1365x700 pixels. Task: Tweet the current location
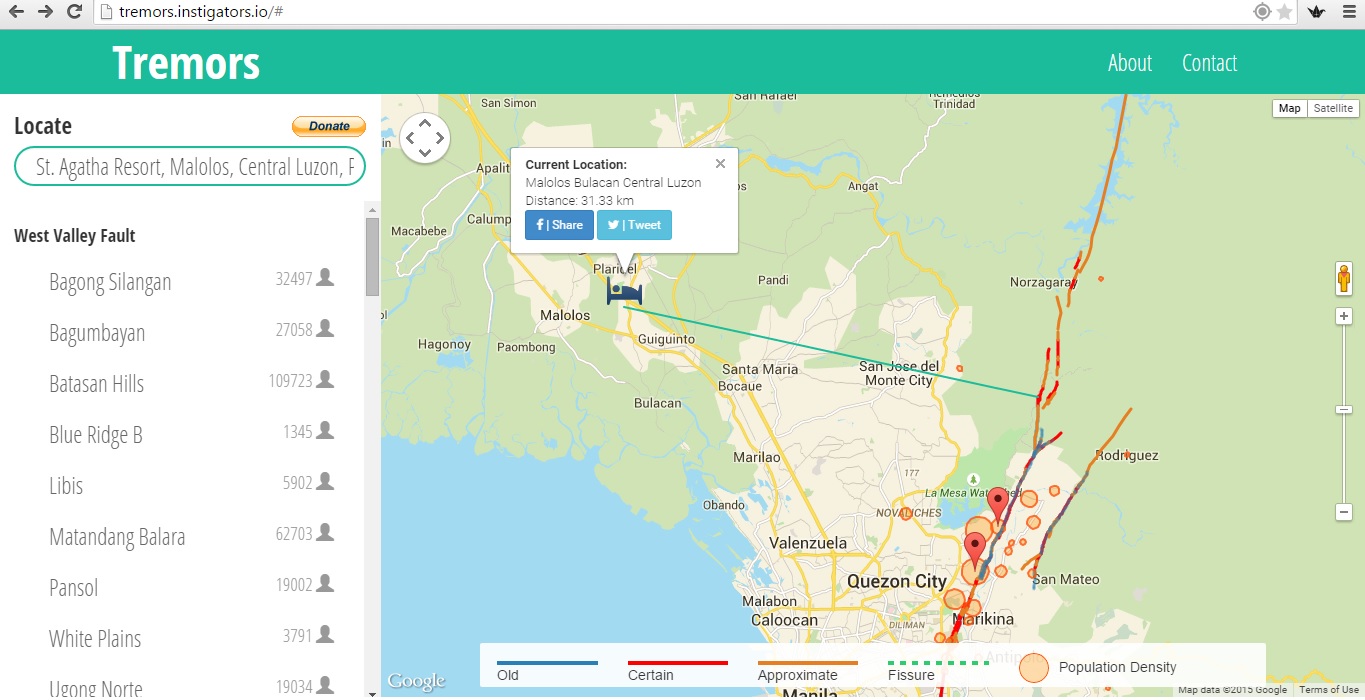click(634, 225)
